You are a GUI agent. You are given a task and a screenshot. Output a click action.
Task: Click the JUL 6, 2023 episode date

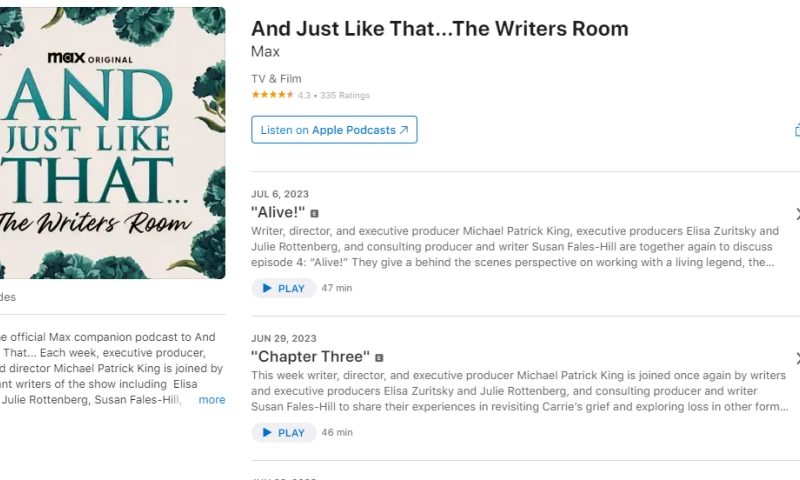coord(280,194)
